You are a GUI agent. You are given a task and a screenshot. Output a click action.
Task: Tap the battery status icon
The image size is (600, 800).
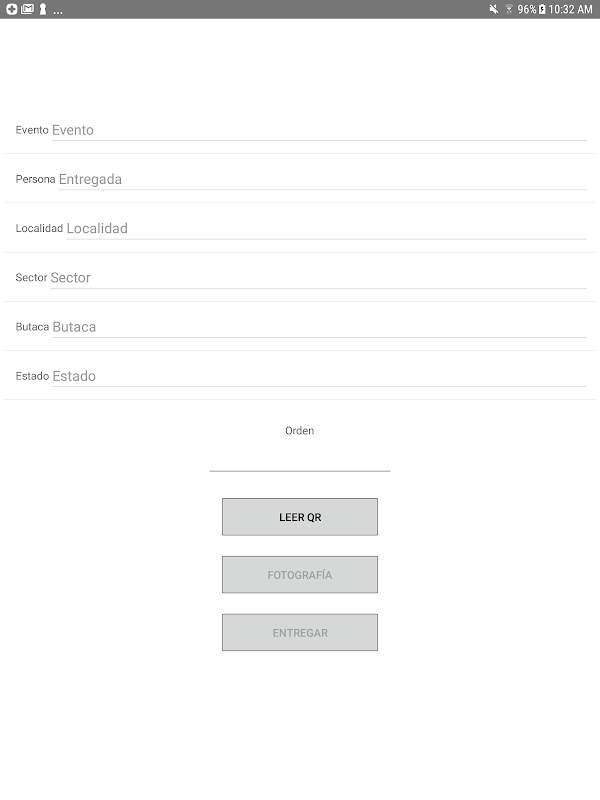(x=542, y=9)
